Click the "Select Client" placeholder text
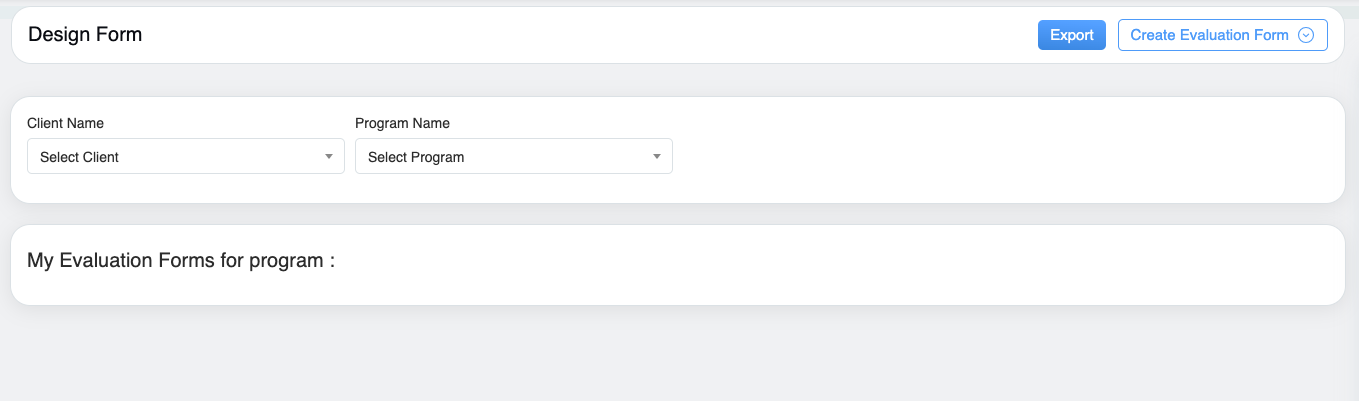Screen dimensions: 1359x401 (x=79, y=157)
